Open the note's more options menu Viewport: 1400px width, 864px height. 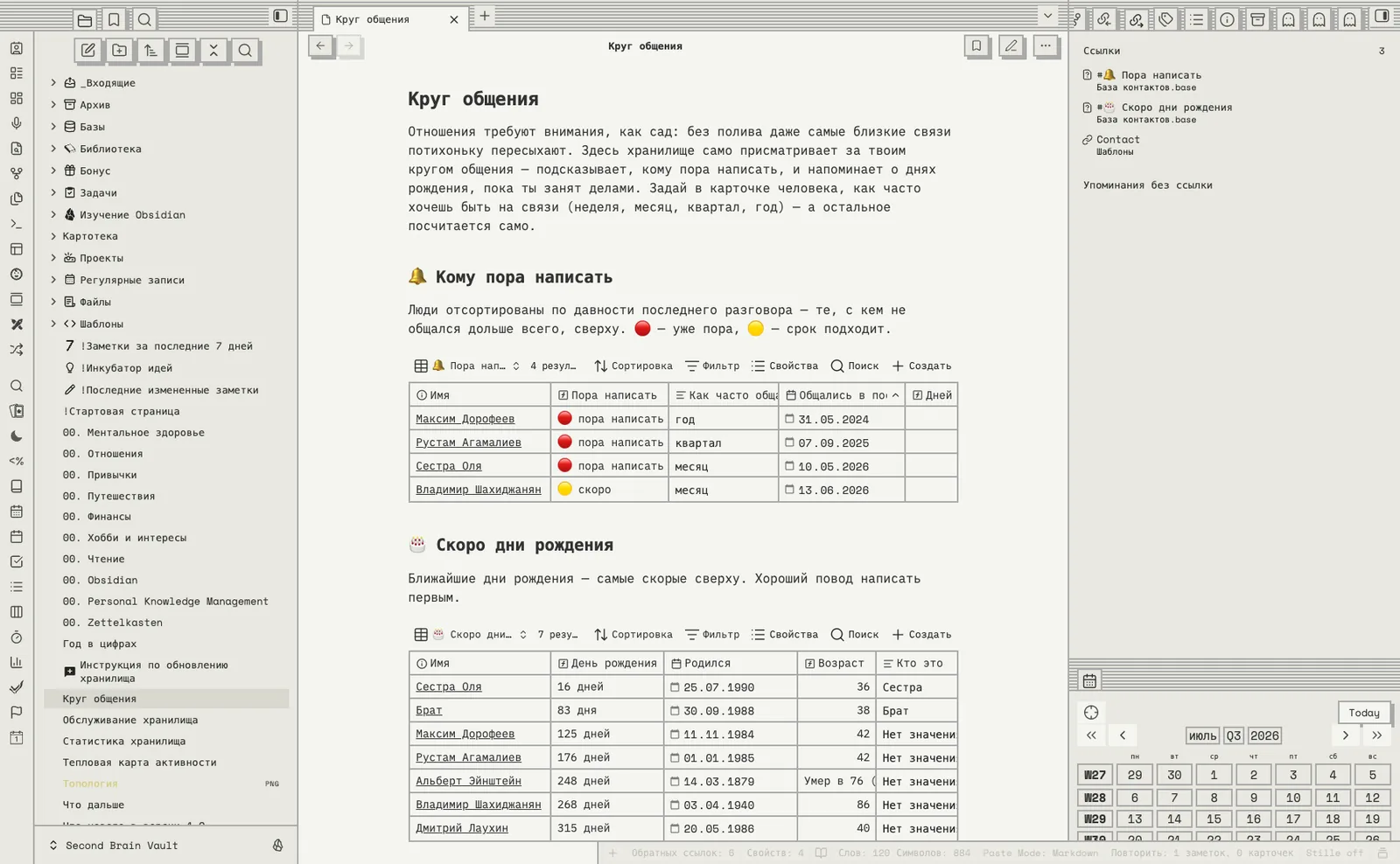(x=1046, y=45)
